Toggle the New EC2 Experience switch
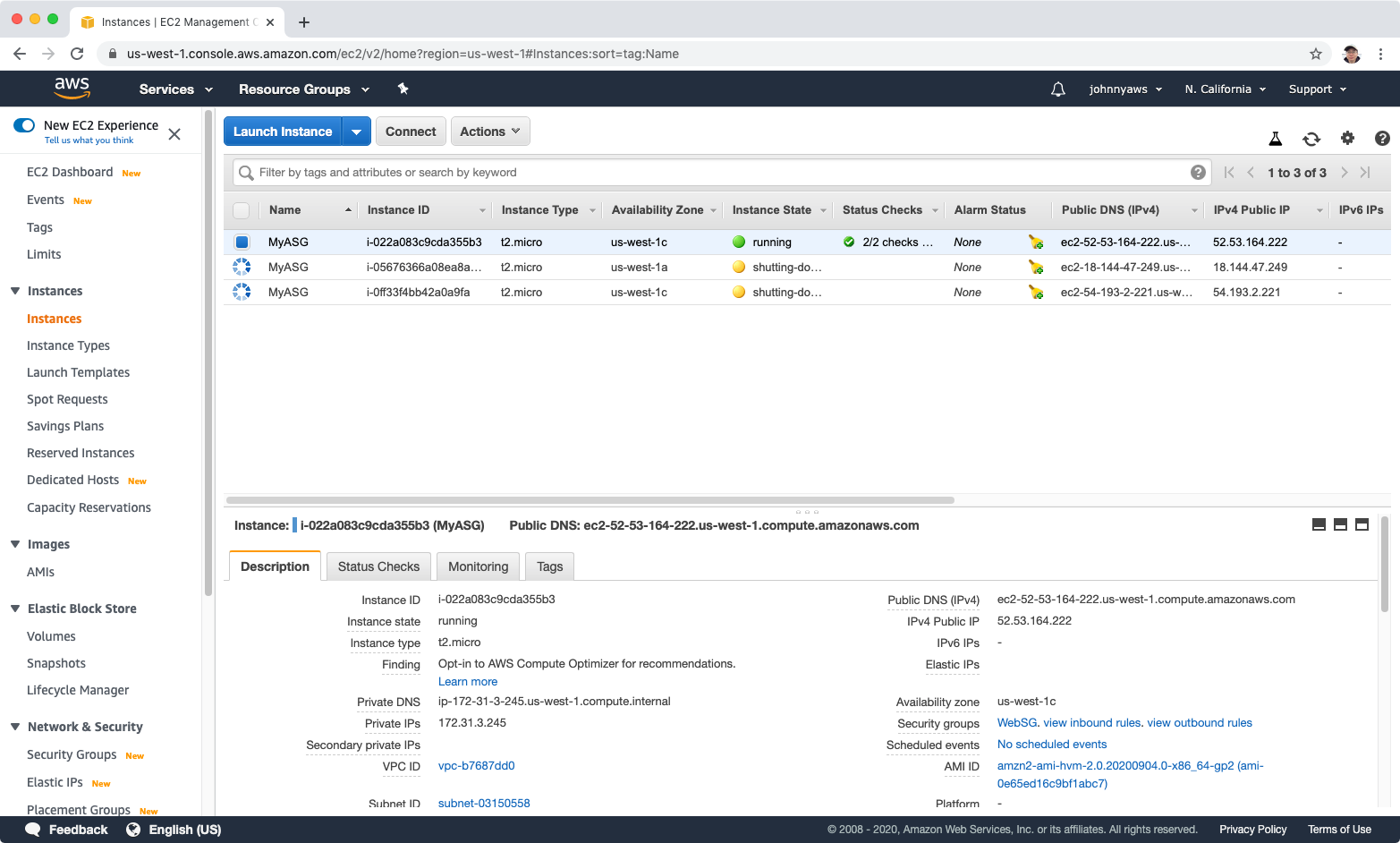Viewport: 1400px width, 843px height. click(x=24, y=125)
